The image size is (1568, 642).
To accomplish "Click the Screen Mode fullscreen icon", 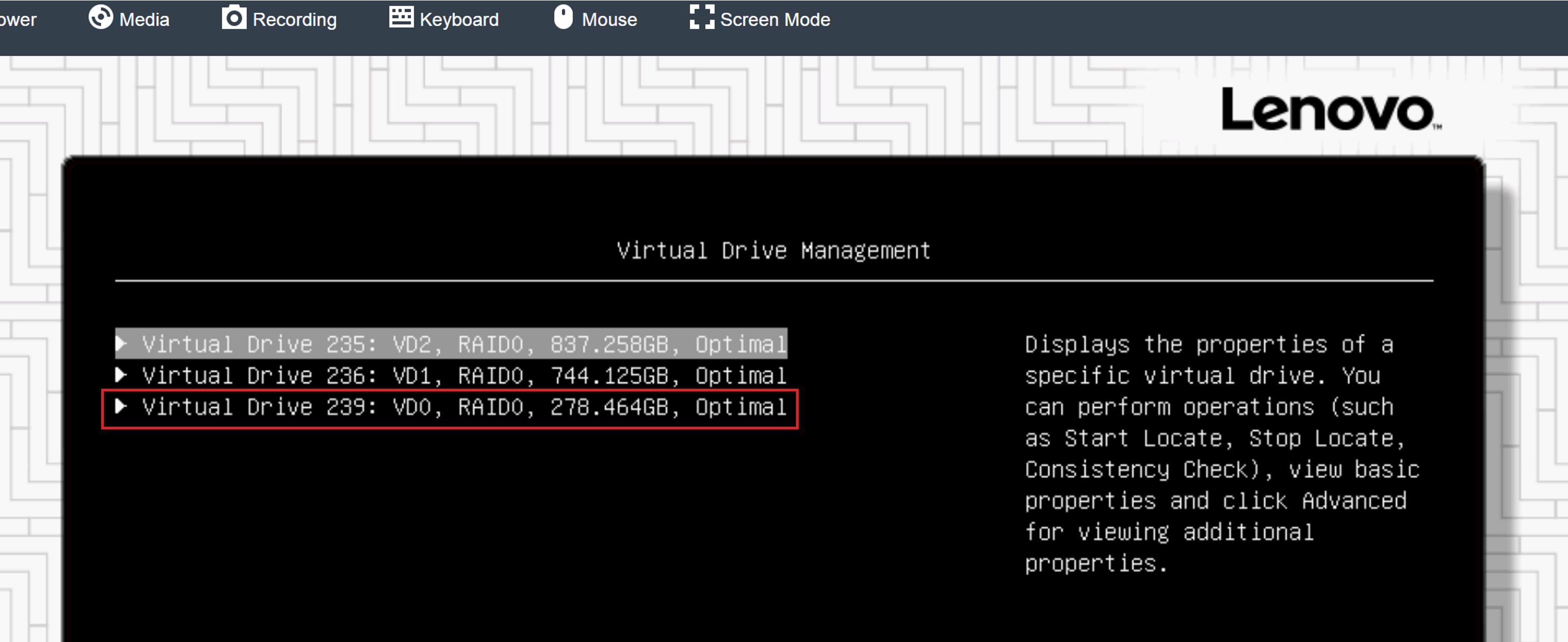I will 702,17.
